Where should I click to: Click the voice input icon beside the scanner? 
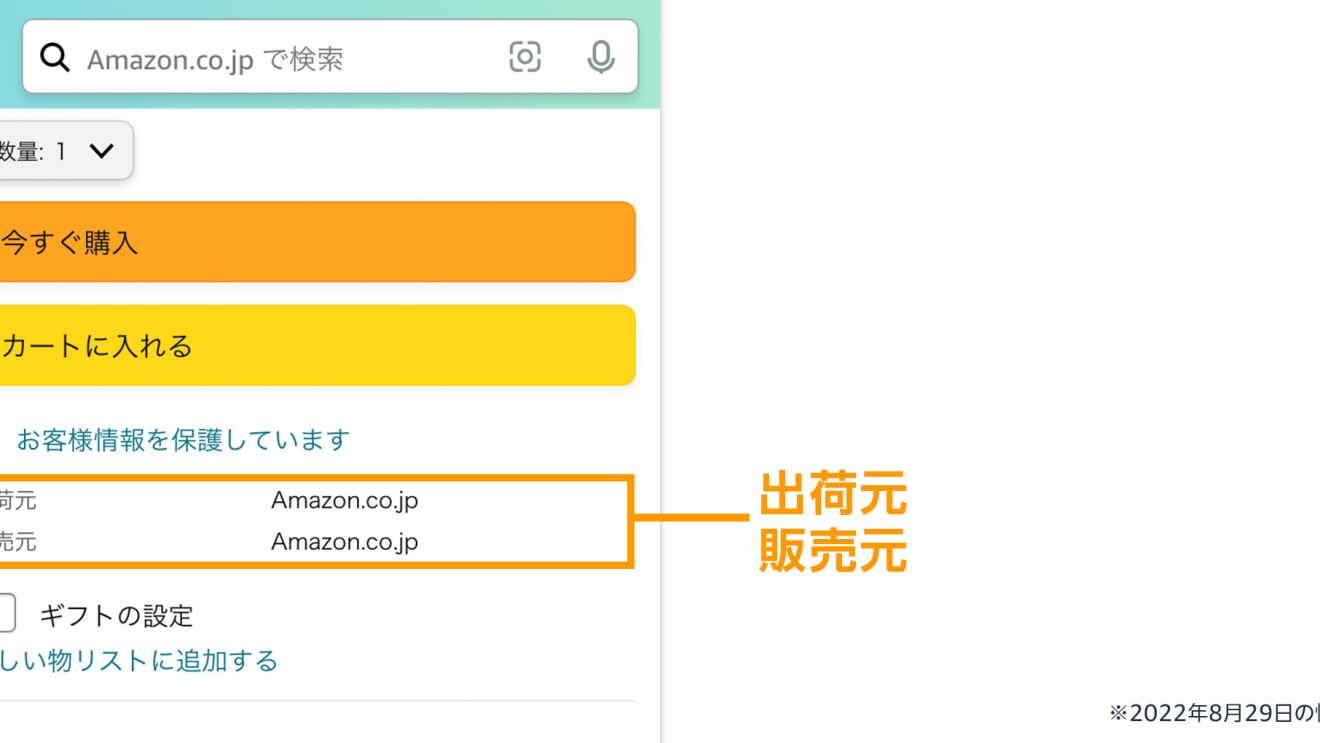(x=600, y=57)
